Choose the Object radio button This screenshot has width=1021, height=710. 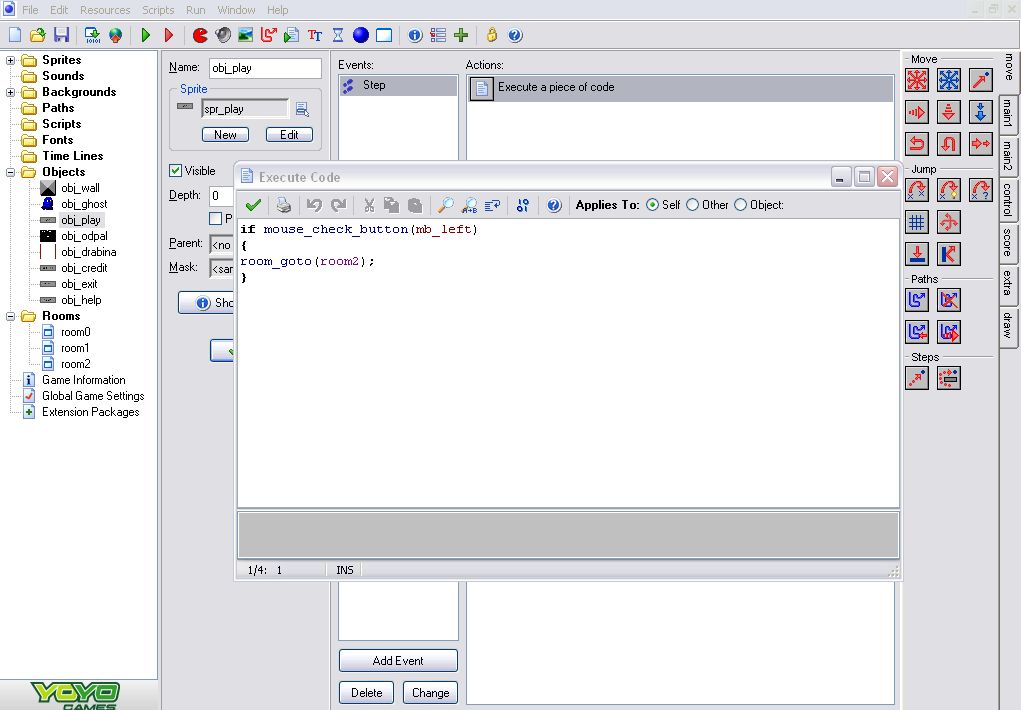(x=740, y=205)
